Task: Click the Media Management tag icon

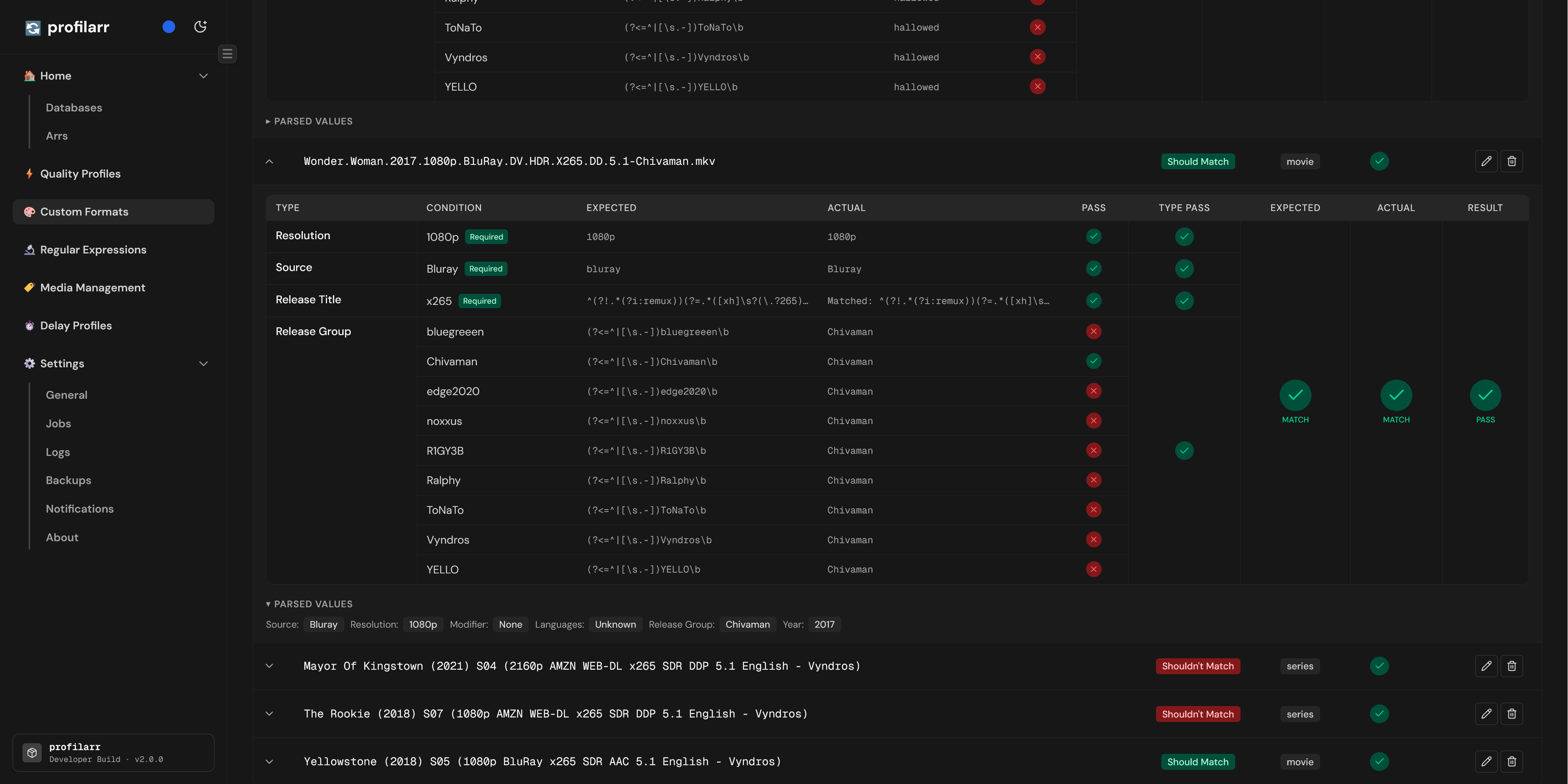Action: click(x=29, y=288)
